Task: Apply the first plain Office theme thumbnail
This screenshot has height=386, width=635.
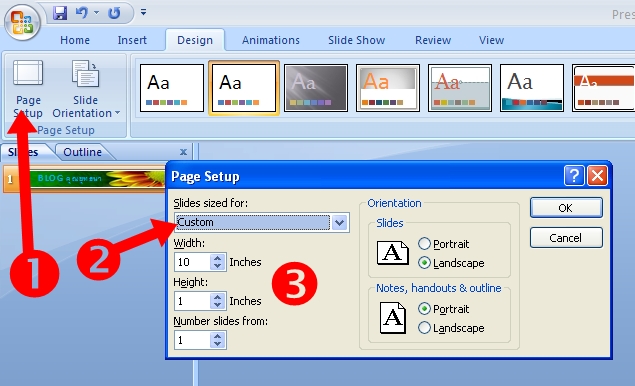Action: [172, 88]
